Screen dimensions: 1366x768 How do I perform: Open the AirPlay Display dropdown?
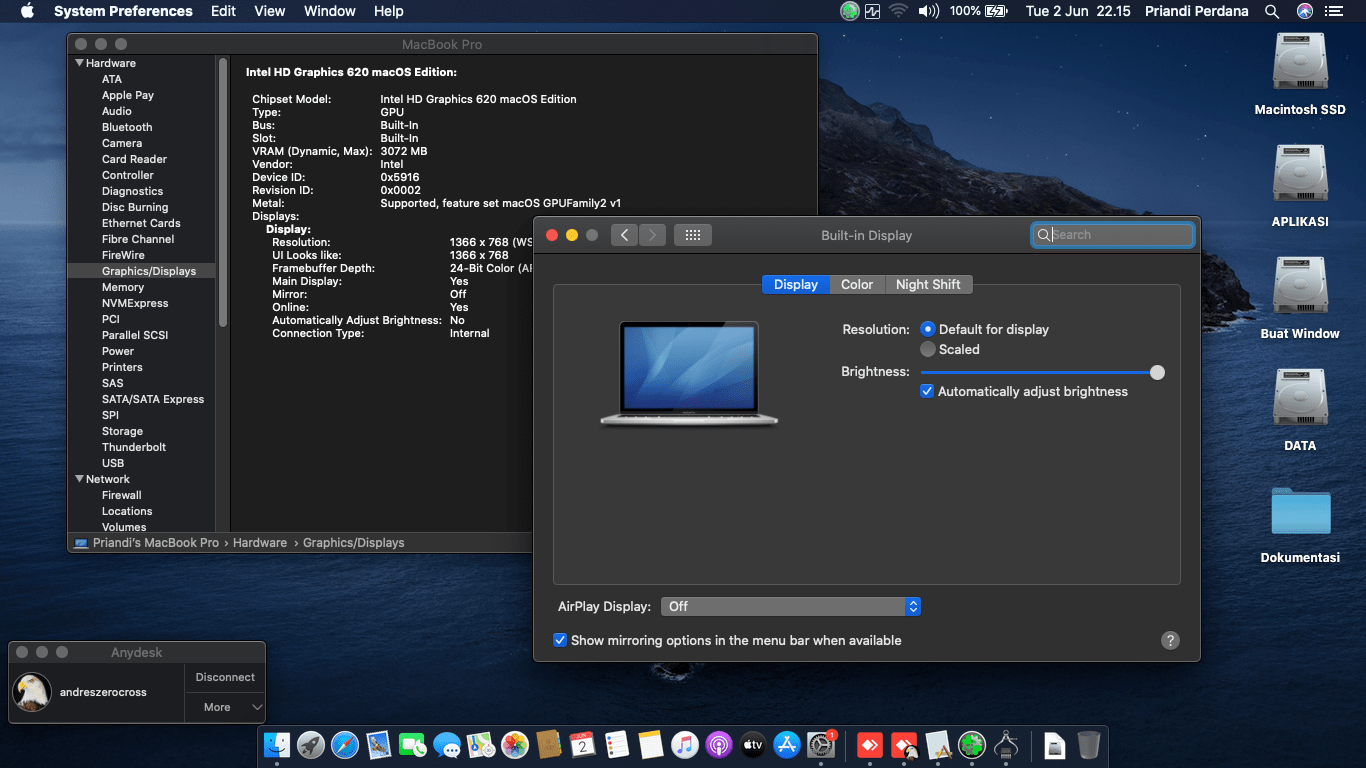point(790,606)
